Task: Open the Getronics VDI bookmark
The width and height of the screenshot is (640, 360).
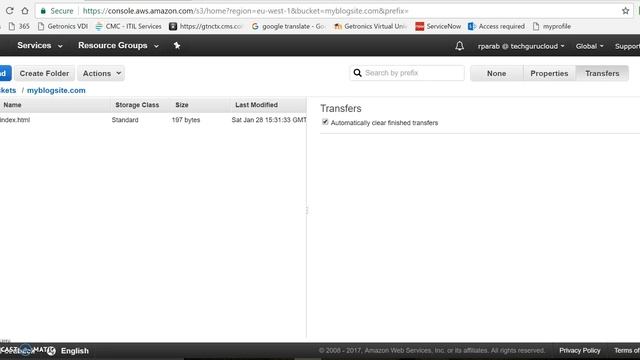Action: (62, 27)
